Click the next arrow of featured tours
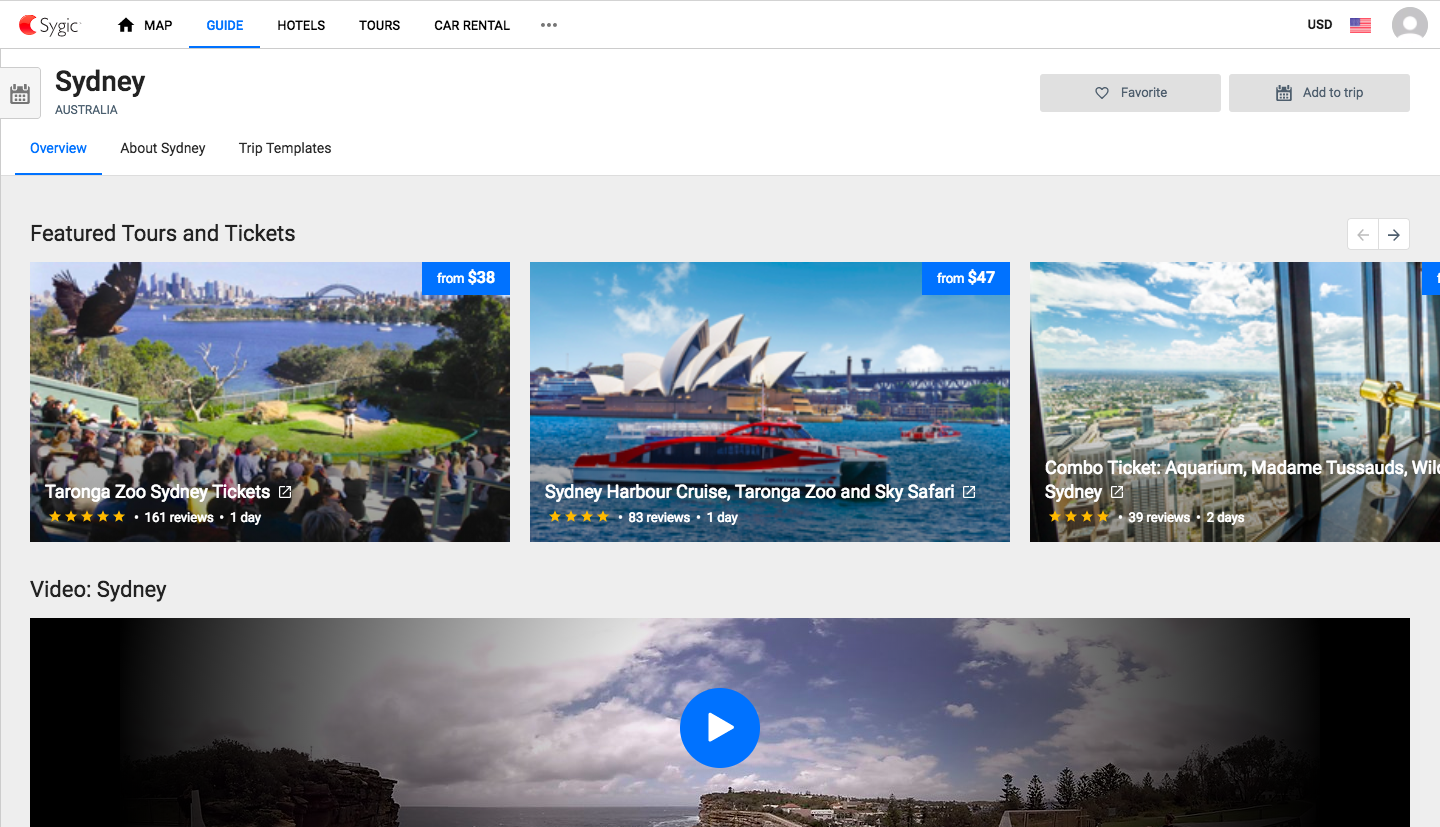Screen dimensions: 1440x827 [1394, 235]
